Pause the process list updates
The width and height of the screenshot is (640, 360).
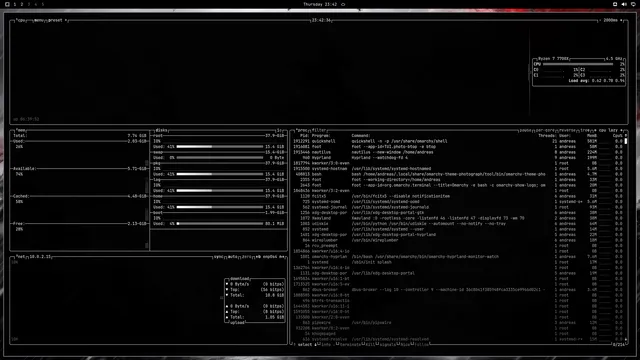[525, 130]
